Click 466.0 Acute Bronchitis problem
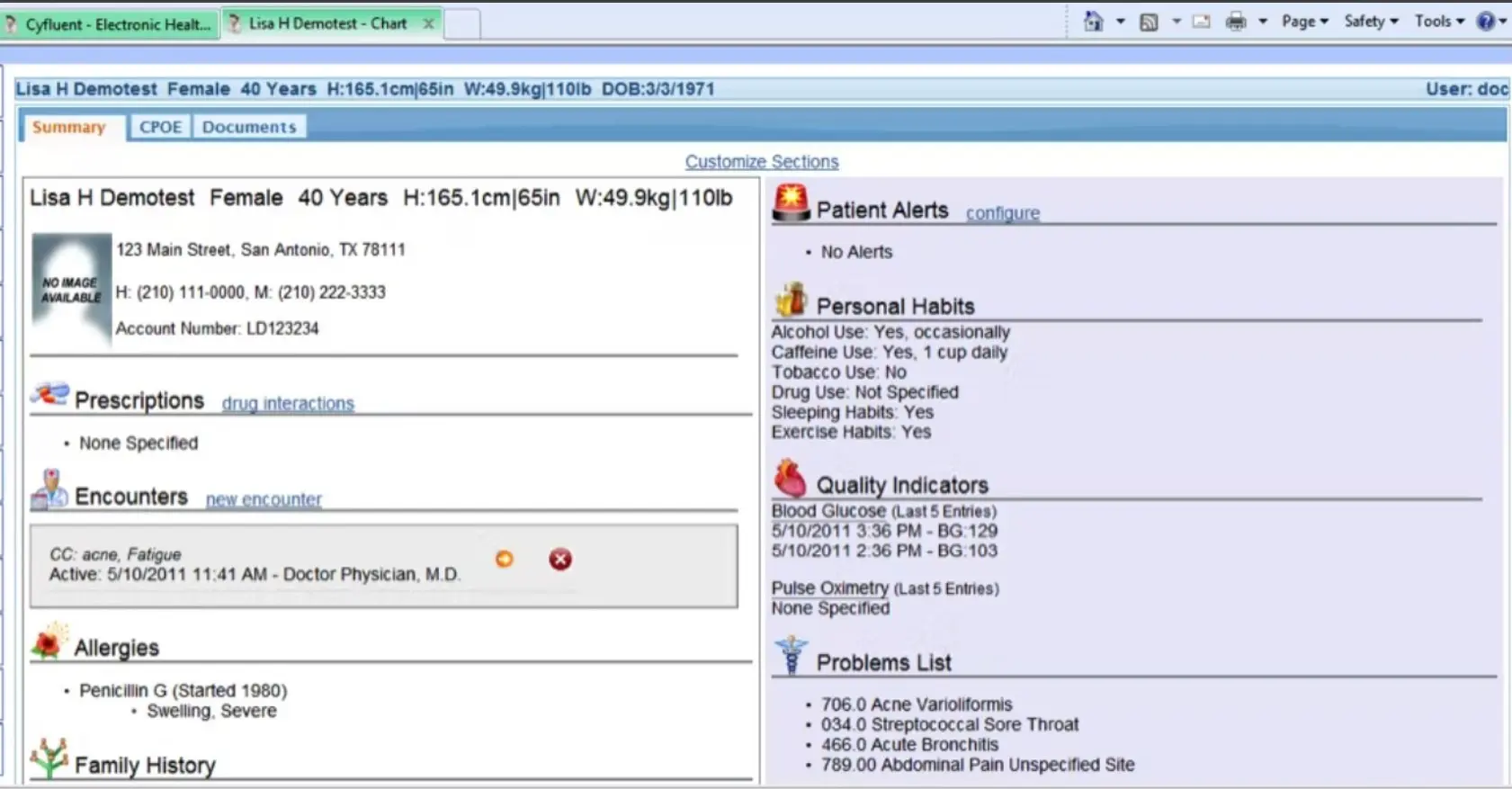 [x=909, y=744]
